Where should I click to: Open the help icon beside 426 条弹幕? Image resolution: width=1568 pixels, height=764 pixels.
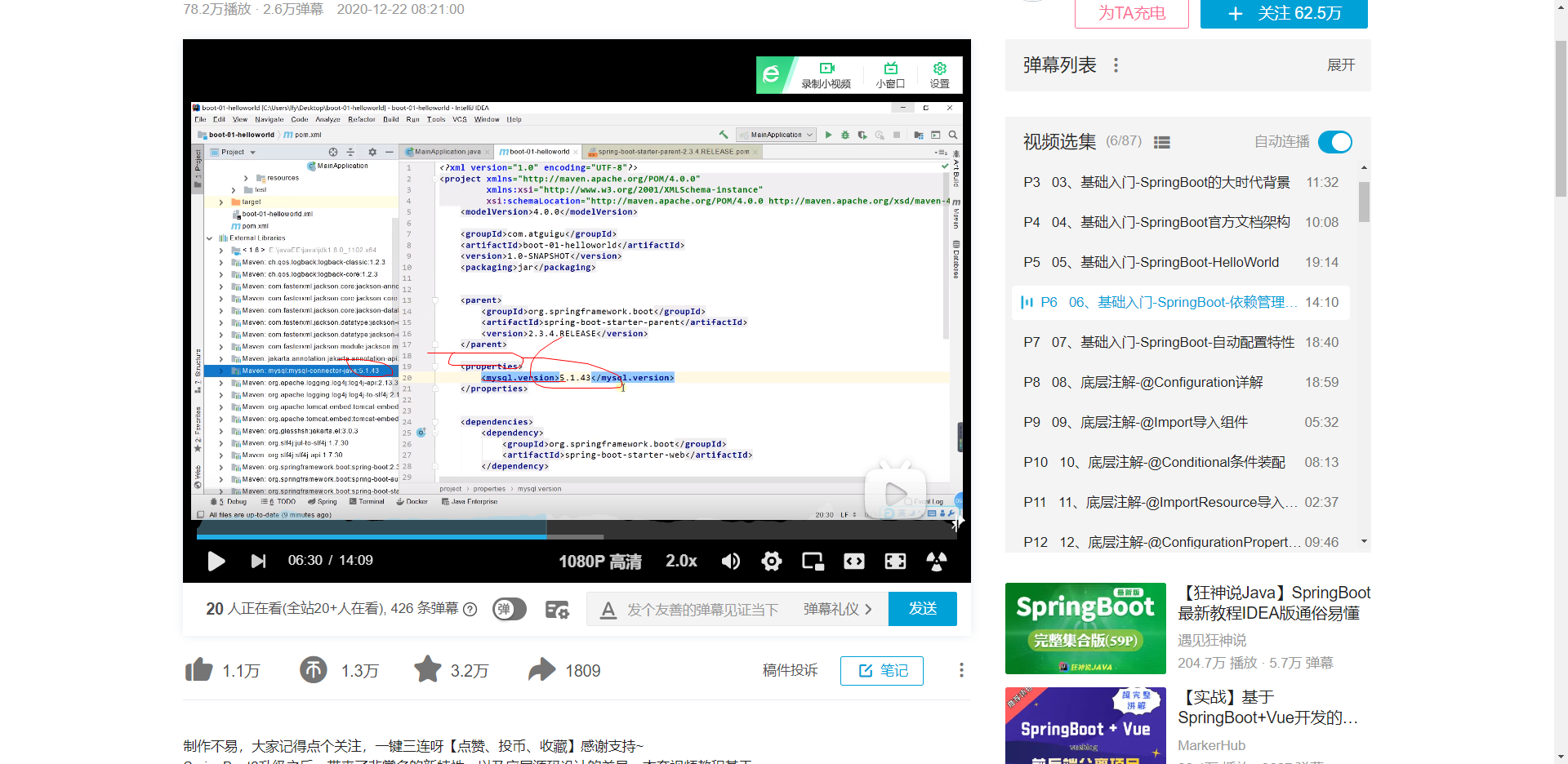click(x=470, y=609)
